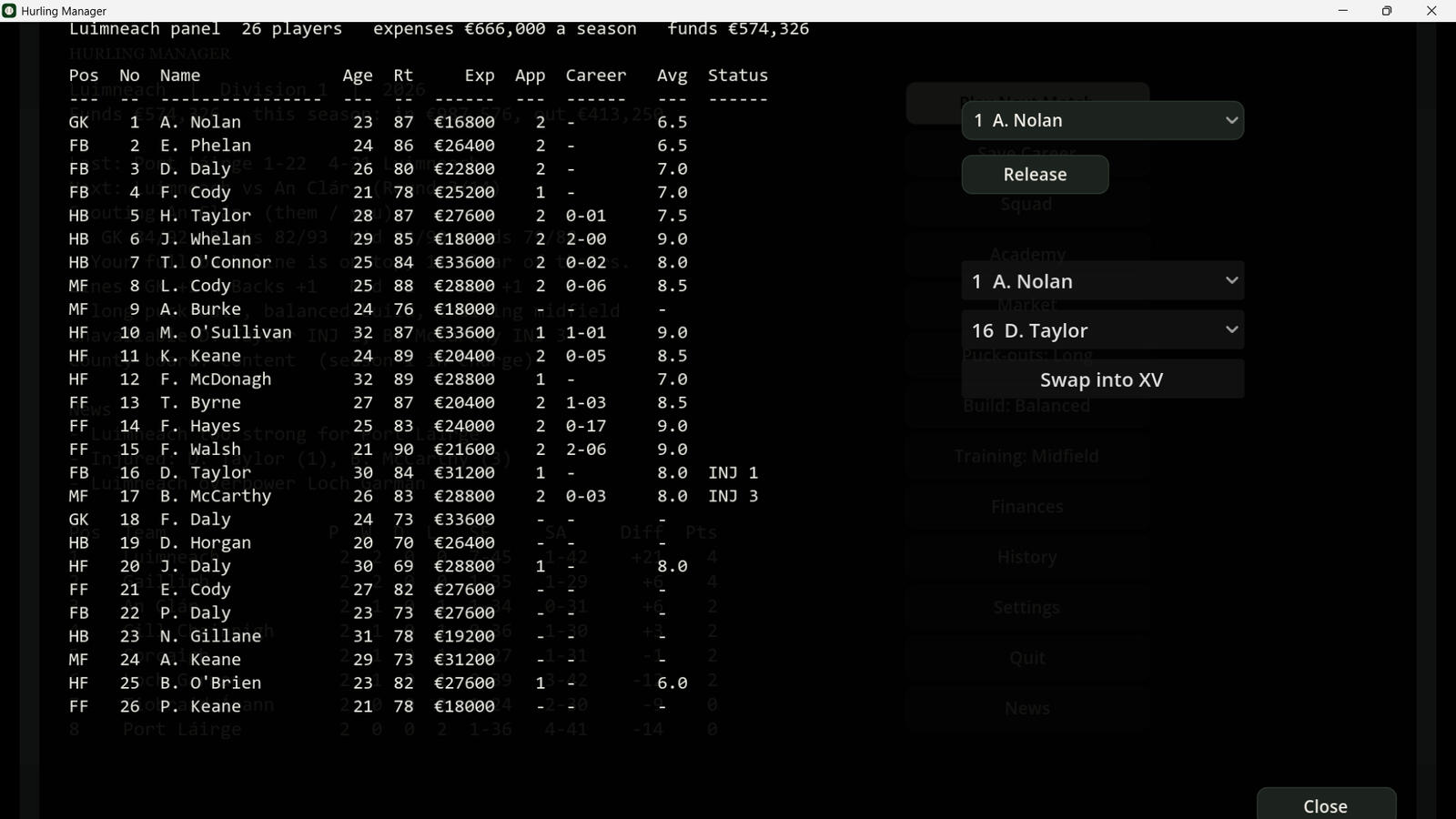1456x819 pixels.
Task: Select the dimmed News menu item
Action: pos(1027,709)
